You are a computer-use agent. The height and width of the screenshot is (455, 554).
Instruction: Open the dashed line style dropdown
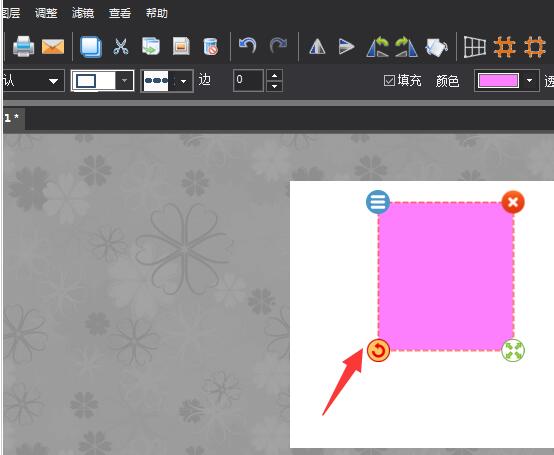pyautogui.click(x=183, y=81)
